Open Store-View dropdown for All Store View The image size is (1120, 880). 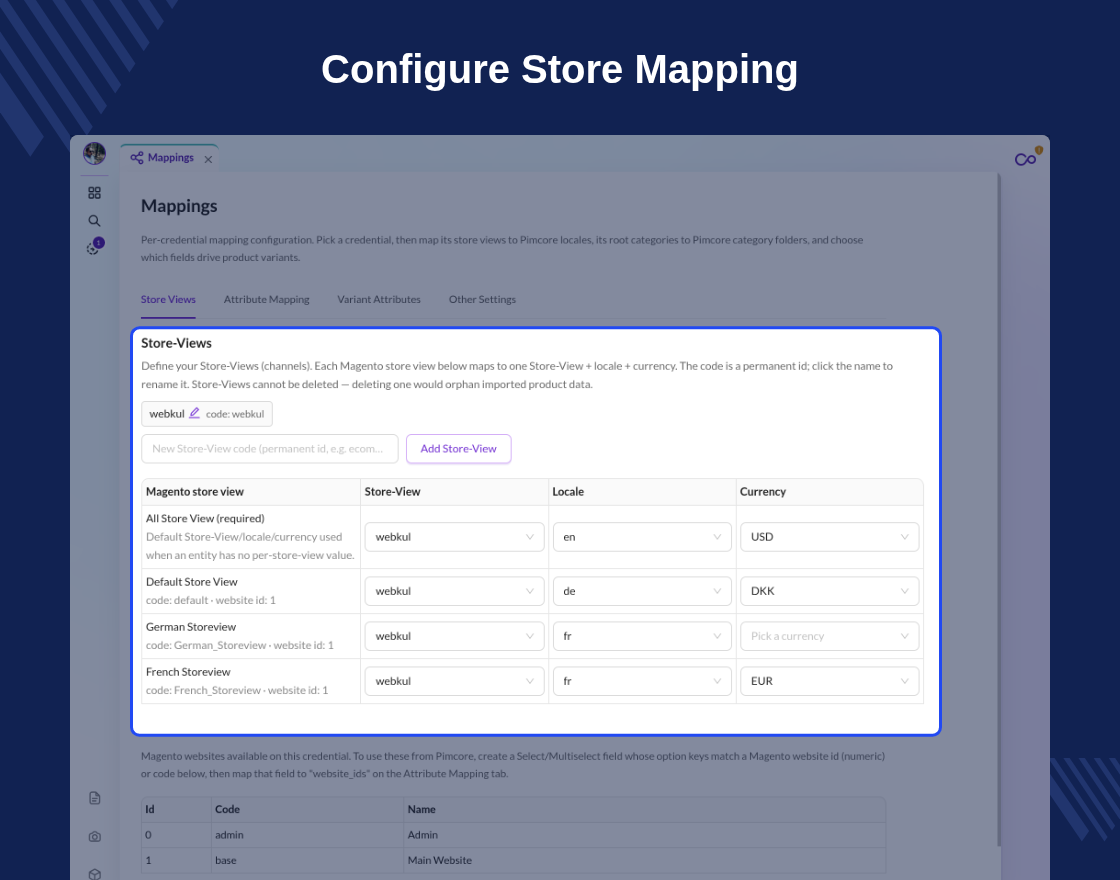454,537
